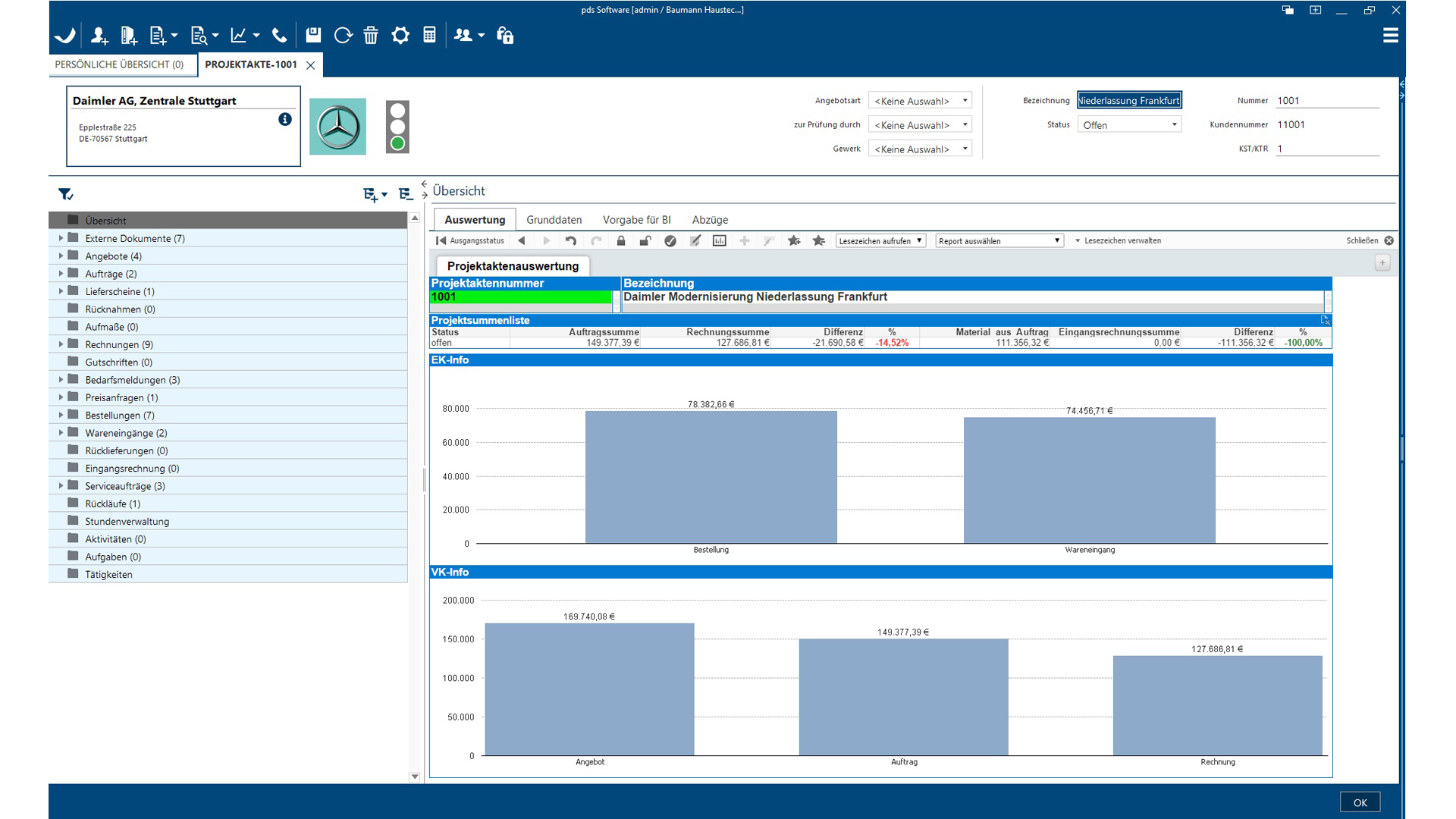Image resolution: width=1456 pixels, height=819 pixels.
Task: Click the new project folder icon
Action: (x=129, y=35)
